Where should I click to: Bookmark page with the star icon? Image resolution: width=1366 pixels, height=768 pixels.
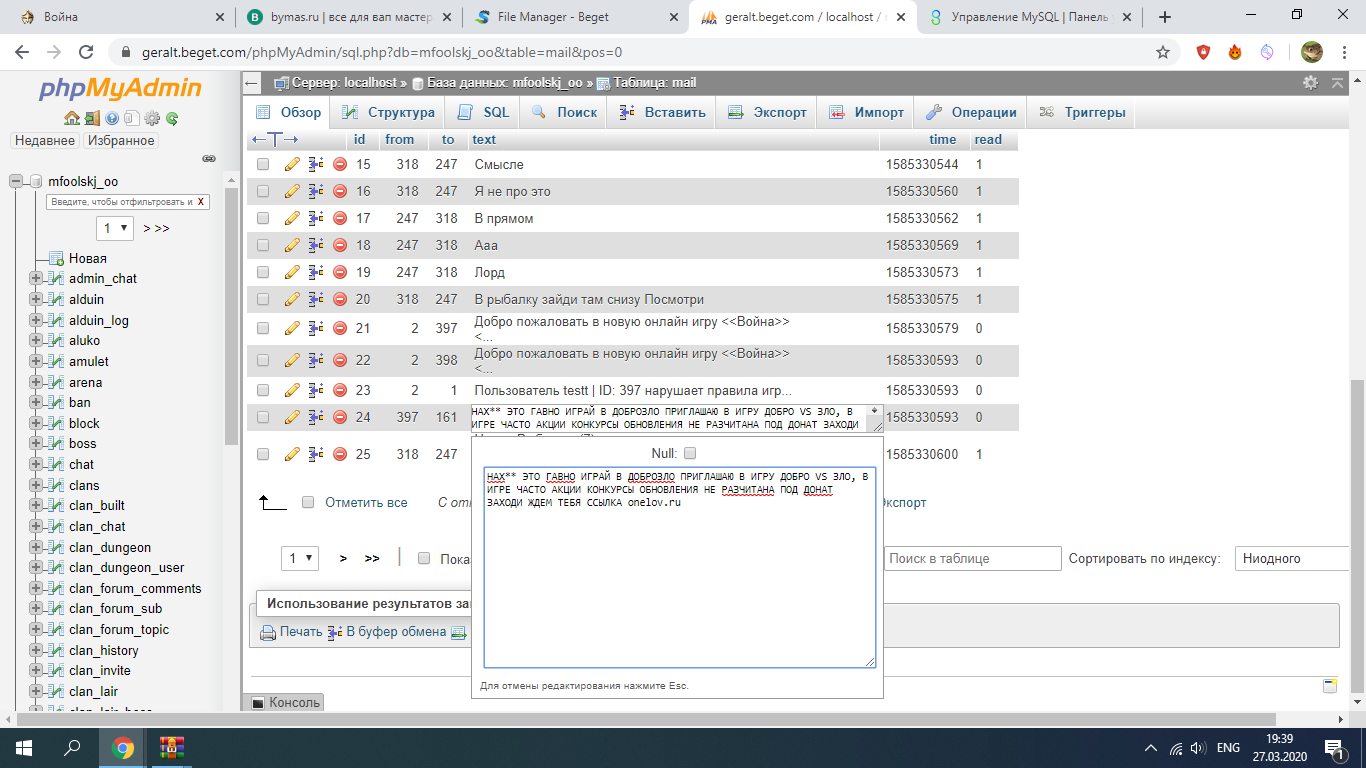[x=1162, y=52]
